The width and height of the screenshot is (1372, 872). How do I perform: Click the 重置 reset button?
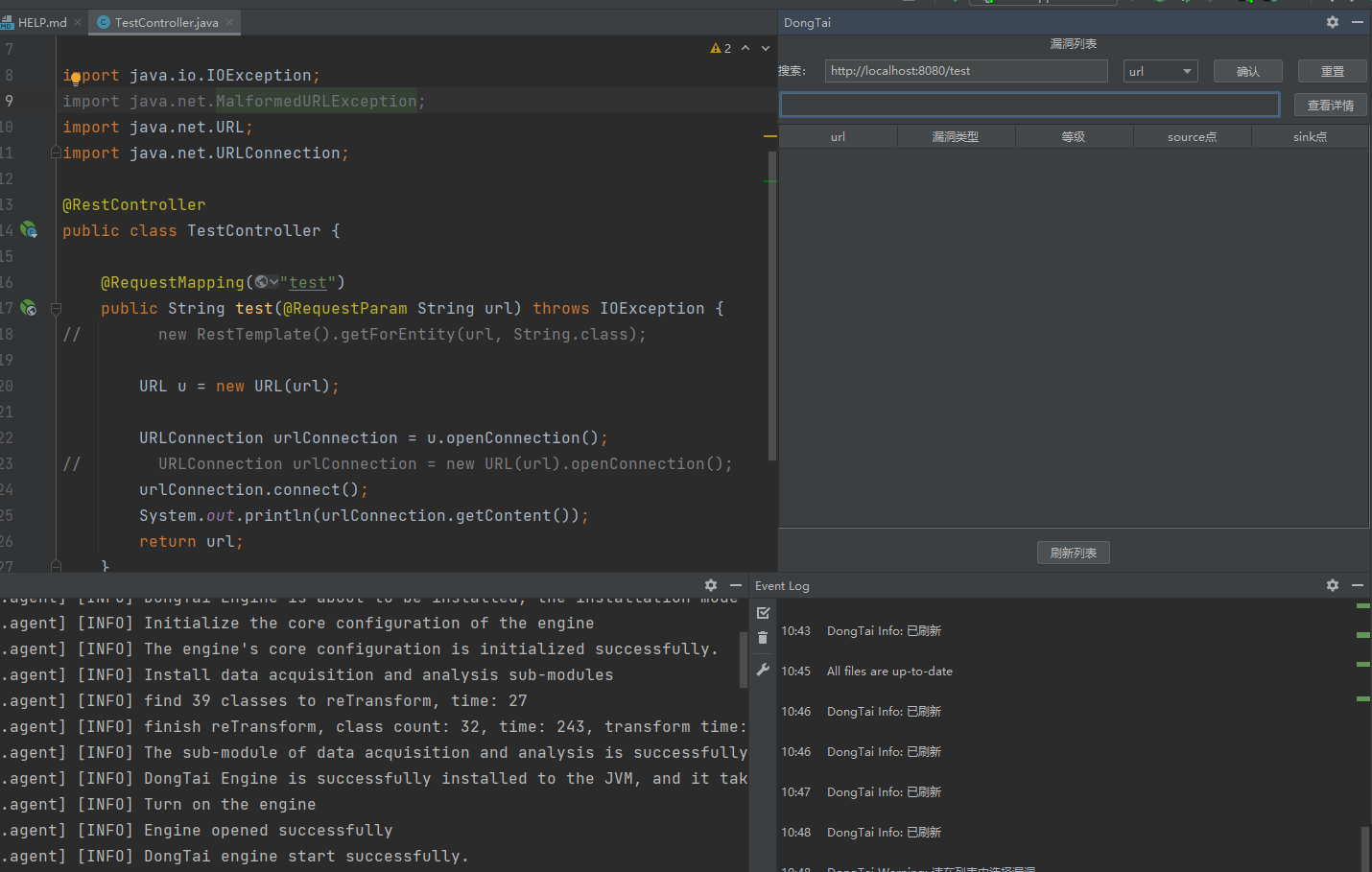click(1332, 71)
